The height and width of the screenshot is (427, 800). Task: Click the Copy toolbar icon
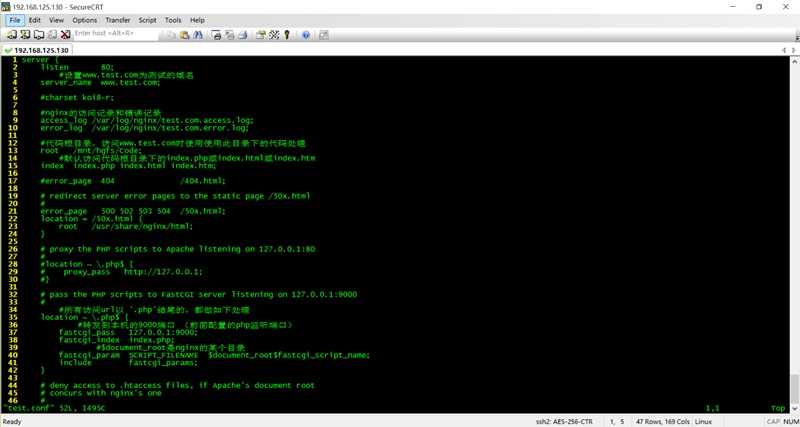tap(171, 35)
